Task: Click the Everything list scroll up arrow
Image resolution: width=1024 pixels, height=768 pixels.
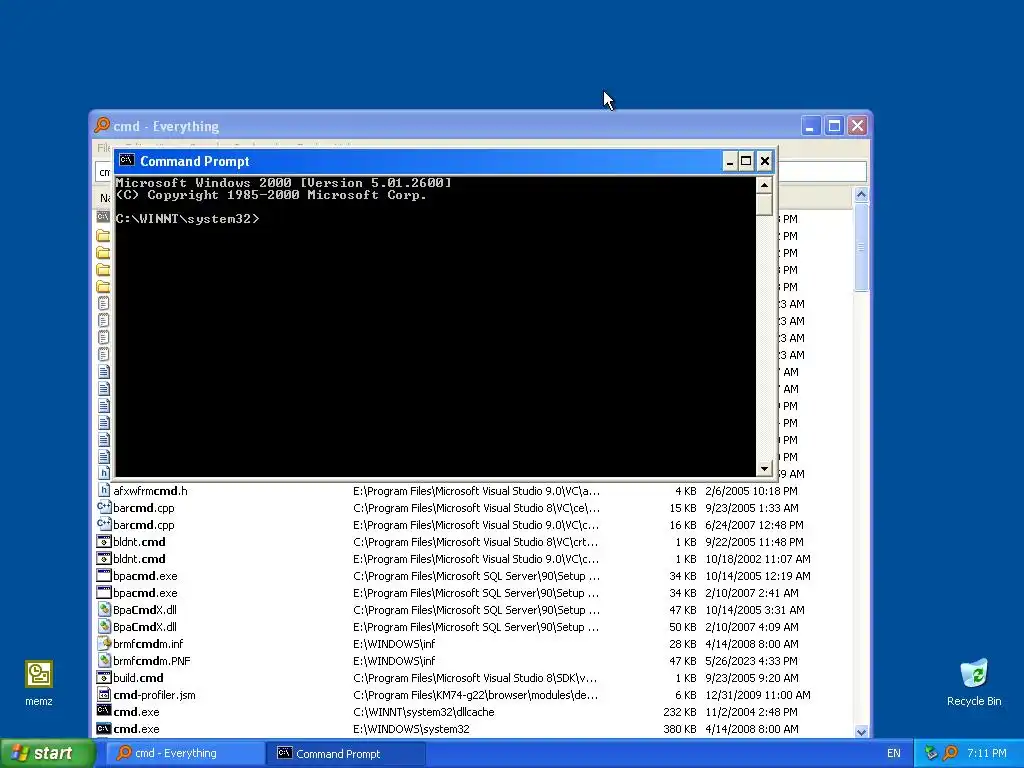Action: point(861,194)
